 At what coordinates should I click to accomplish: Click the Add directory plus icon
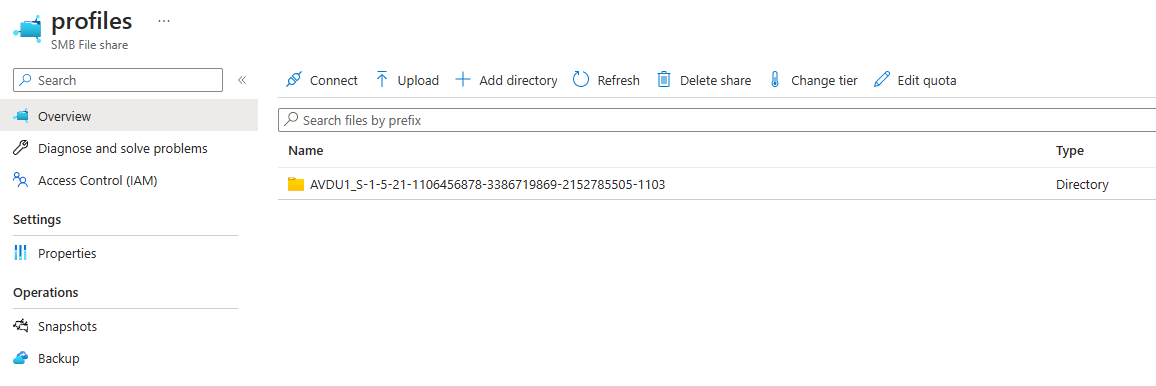(x=462, y=80)
